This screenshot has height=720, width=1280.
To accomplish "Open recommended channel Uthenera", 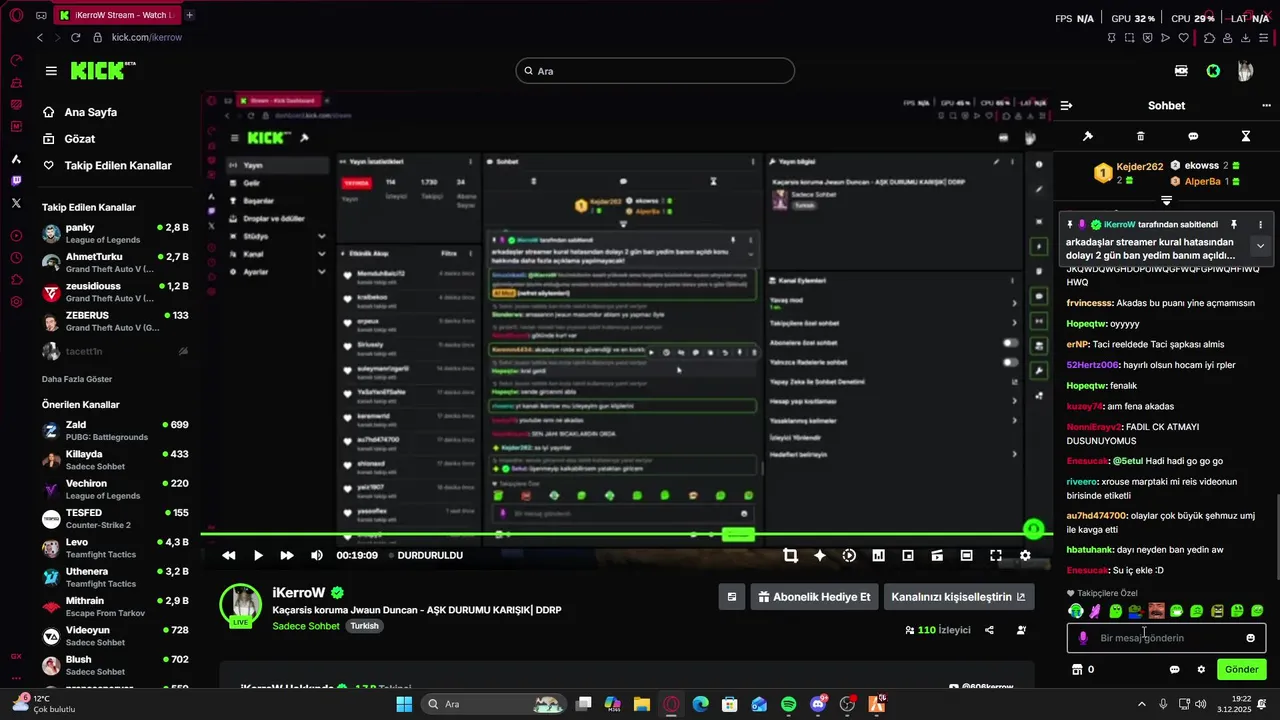I will (x=115, y=577).
